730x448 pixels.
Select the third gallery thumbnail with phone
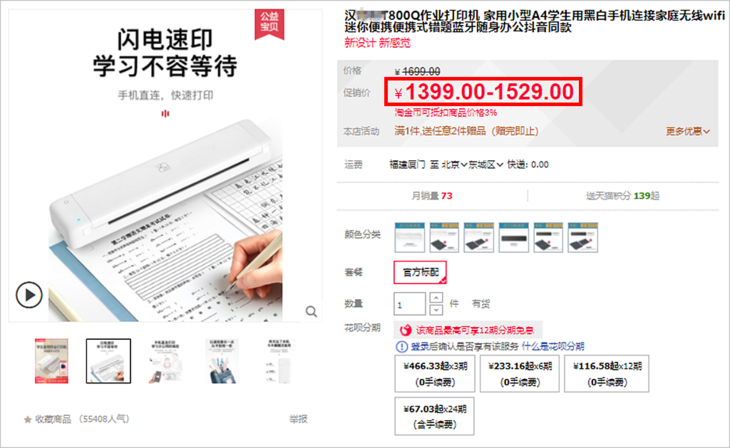pos(165,361)
